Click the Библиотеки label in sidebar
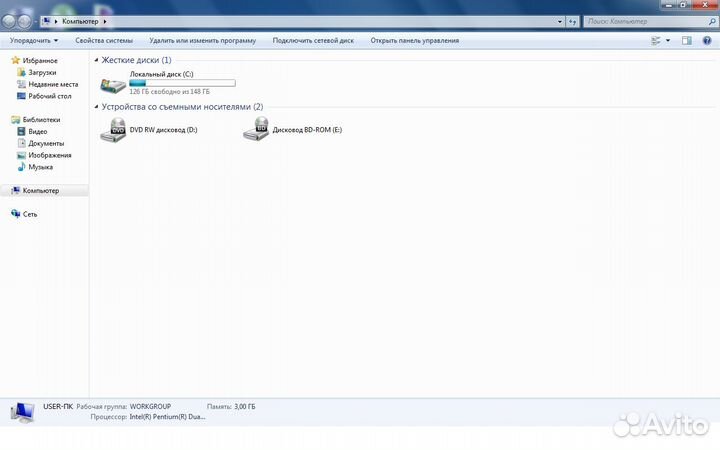This screenshot has height=450, width=720. pyautogui.click(x=41, y=119)
